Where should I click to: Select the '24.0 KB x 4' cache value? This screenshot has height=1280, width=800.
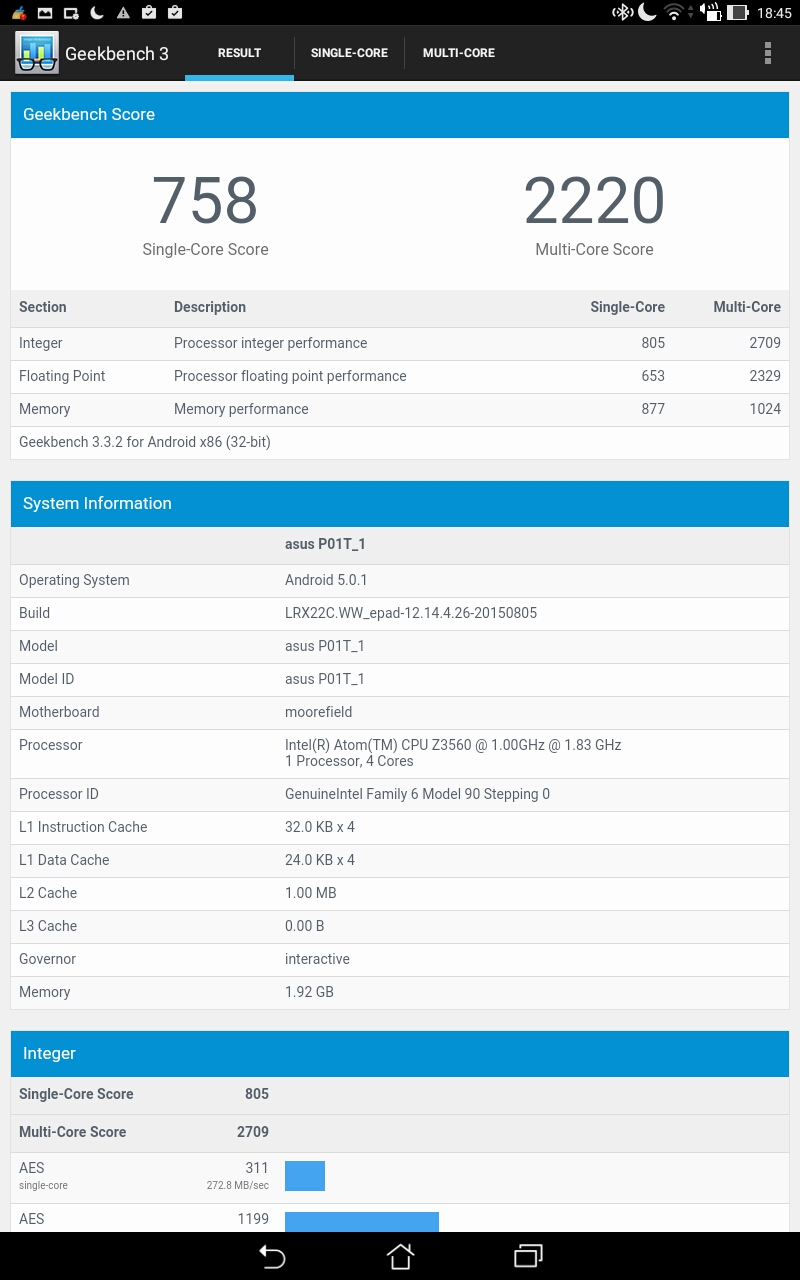320,860
